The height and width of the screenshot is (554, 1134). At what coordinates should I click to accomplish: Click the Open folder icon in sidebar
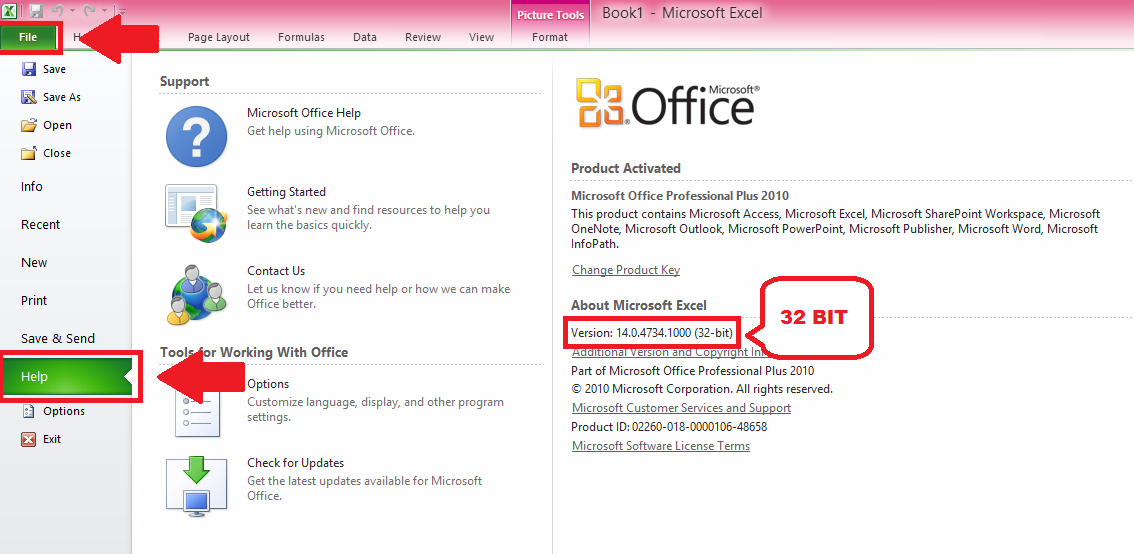29,125
